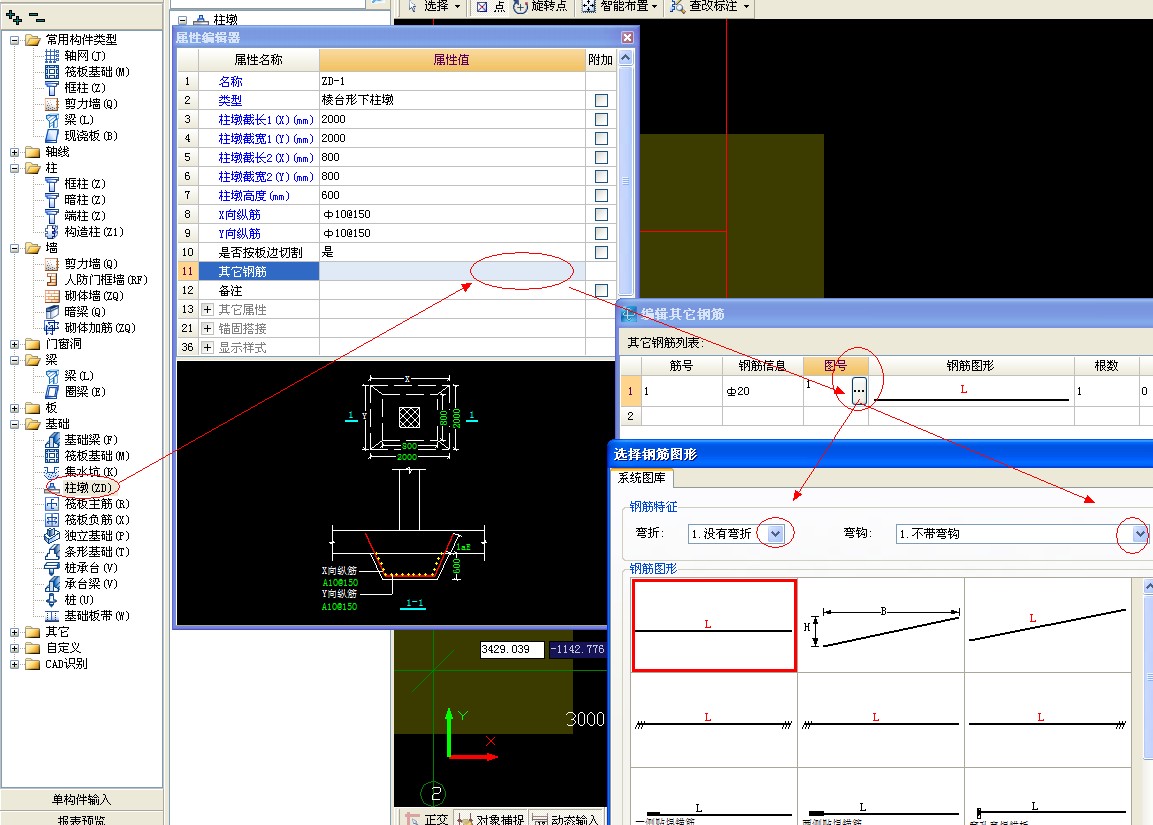
Task: Choose the 砌体加筋(ZQ) icon
Action: pos(51,328)
